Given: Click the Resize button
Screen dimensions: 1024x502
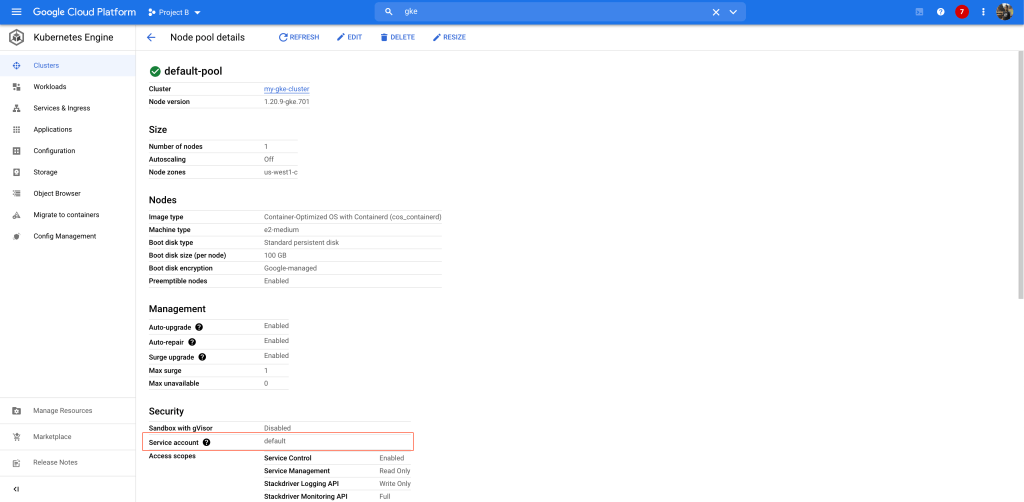Looking at the screenshot, I should coord(449,37).
